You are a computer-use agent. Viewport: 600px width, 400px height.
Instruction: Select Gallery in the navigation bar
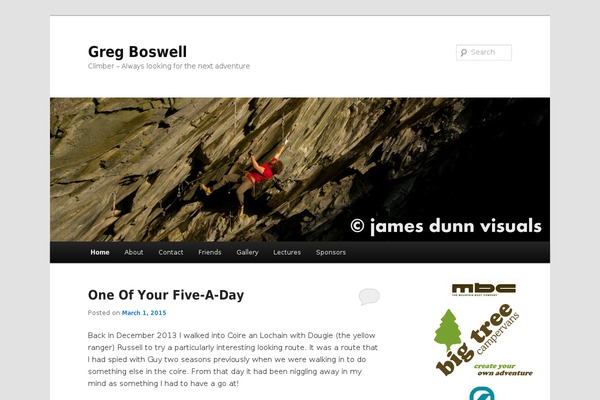click(x=247, y=252)
